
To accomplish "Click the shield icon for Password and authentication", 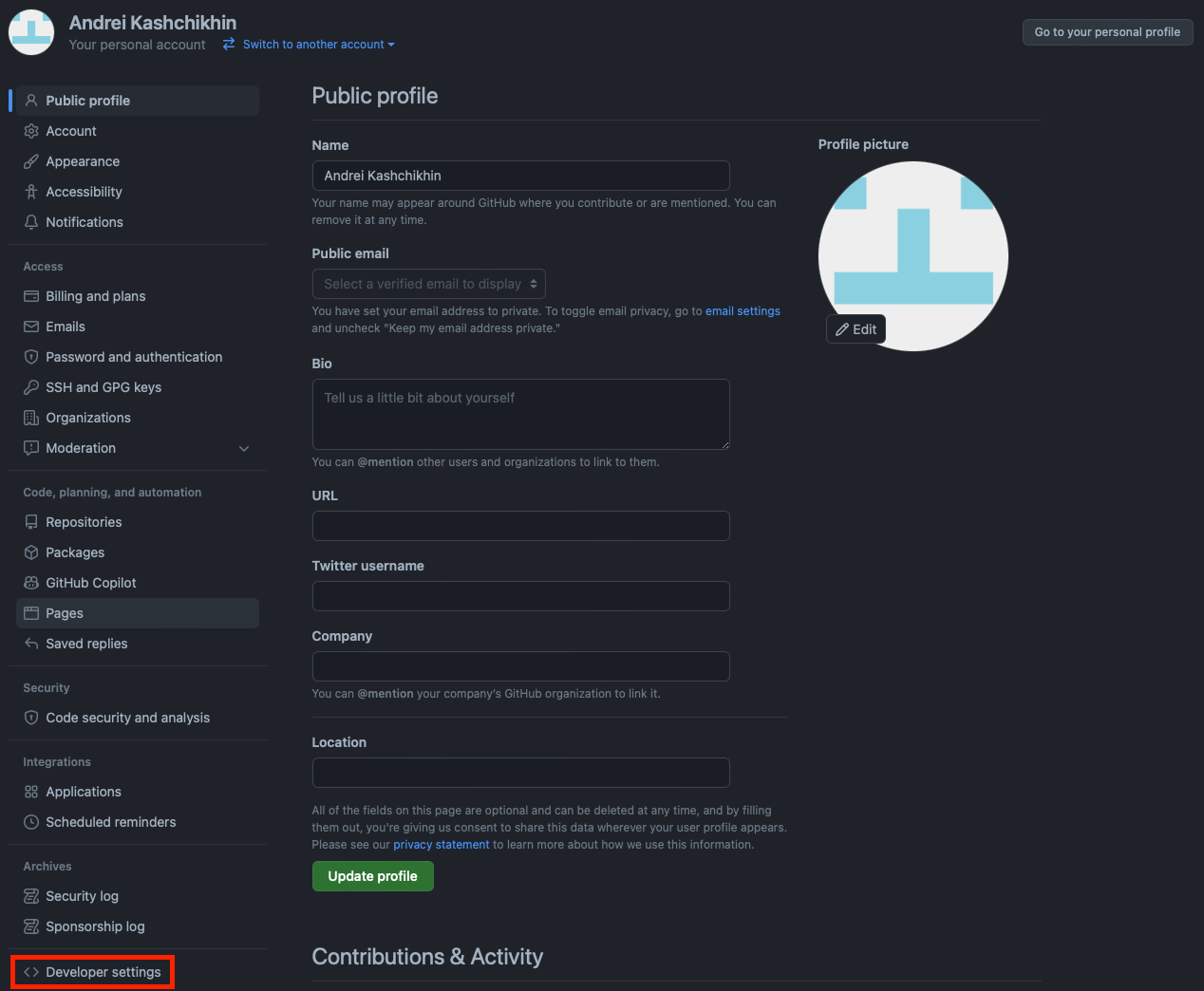I will 31,357.
